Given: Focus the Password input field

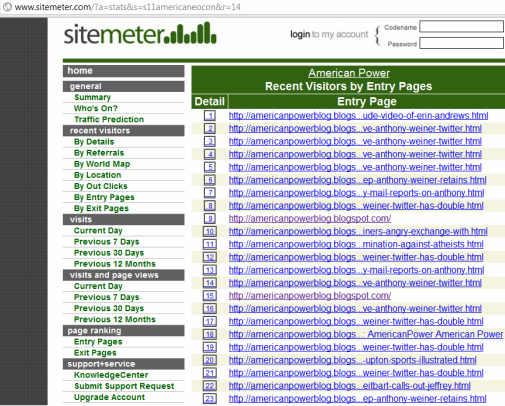Looking at the screenshot, I should [461, 43].
